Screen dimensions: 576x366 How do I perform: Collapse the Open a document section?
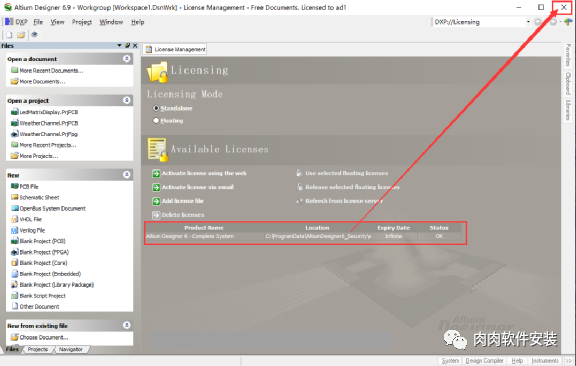point(126,59)
